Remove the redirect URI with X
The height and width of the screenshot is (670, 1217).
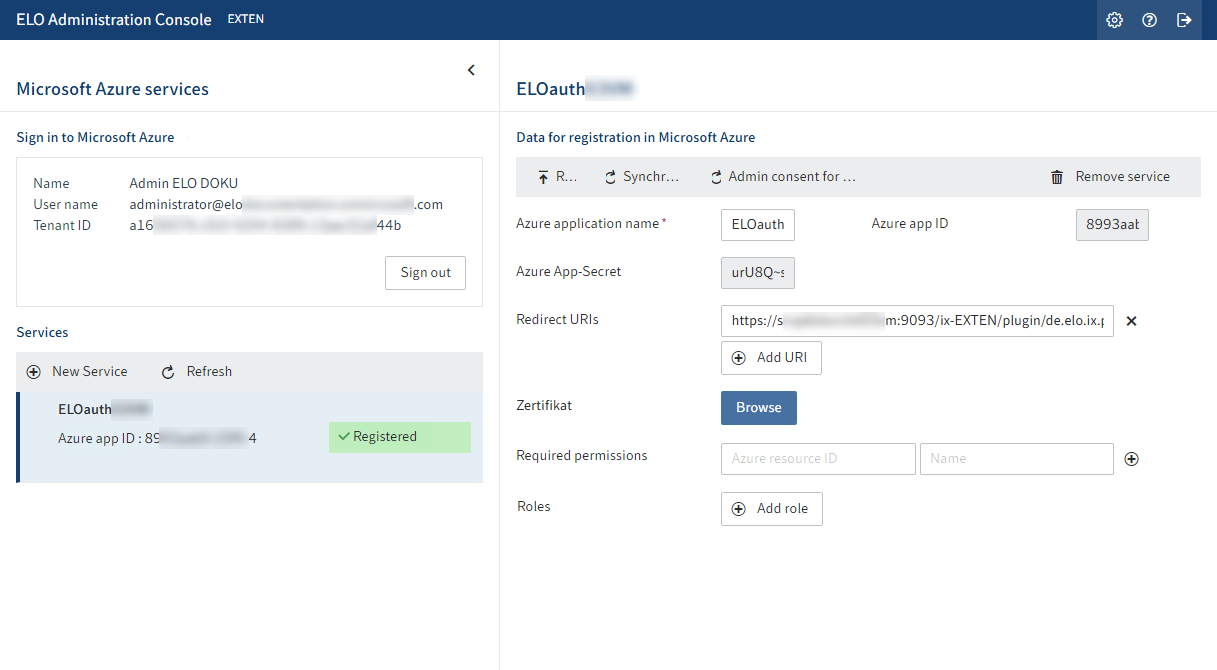pos(1132,321)
